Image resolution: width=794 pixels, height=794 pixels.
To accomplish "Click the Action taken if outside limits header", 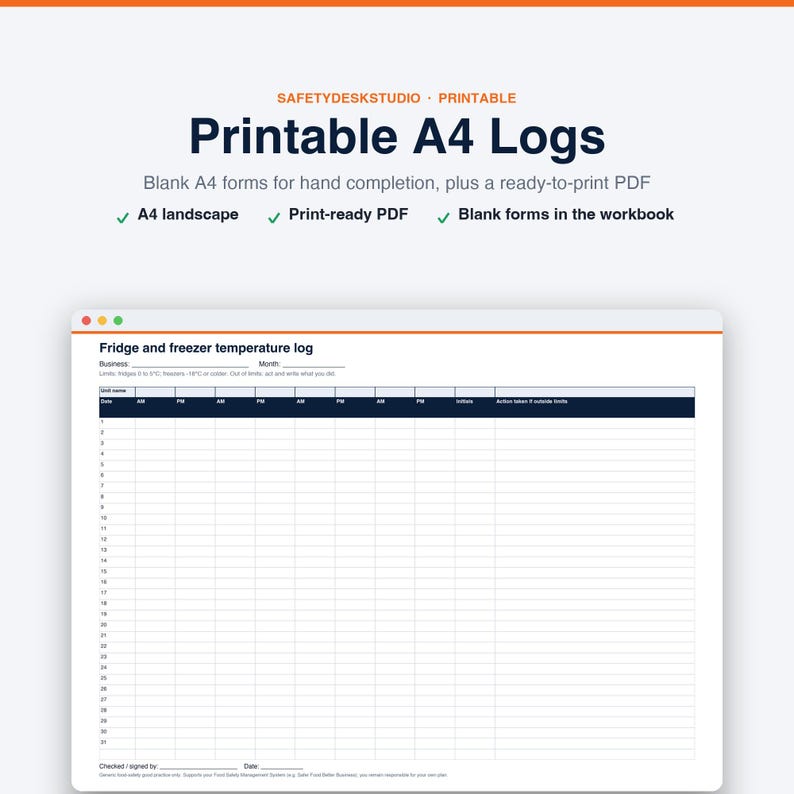I will pos(594,407).
